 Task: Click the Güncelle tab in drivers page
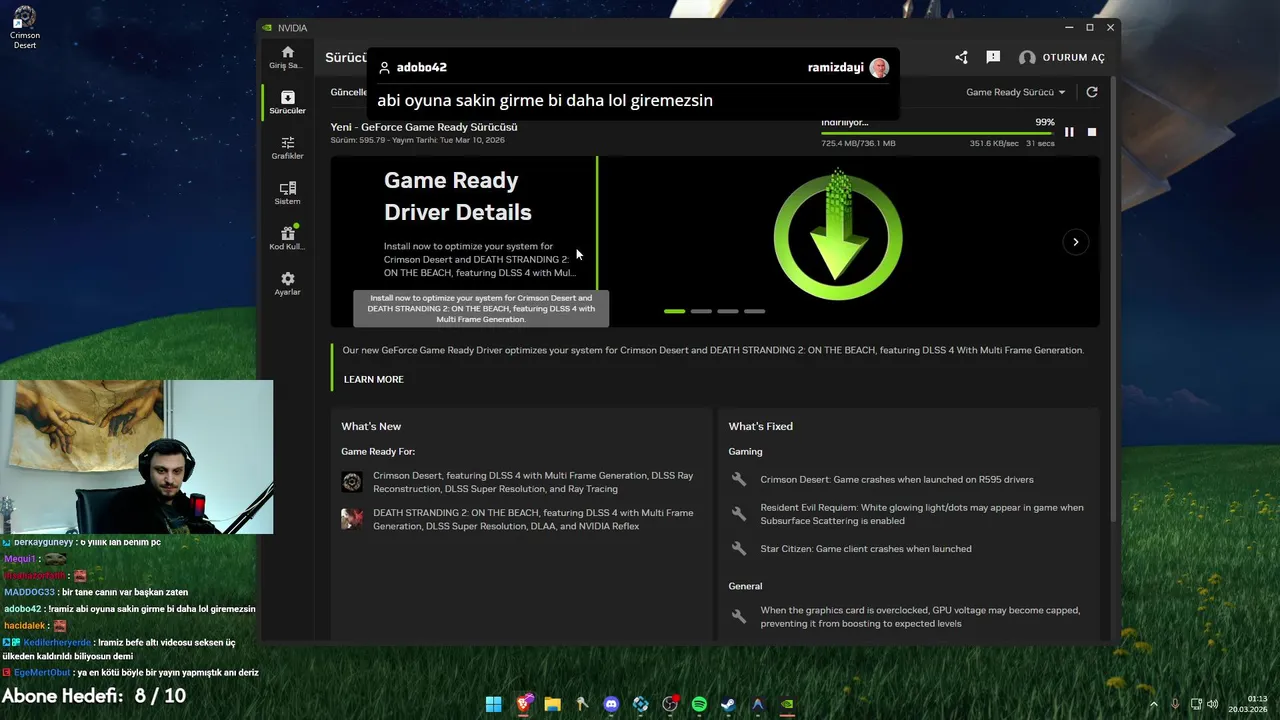[348, 92]
